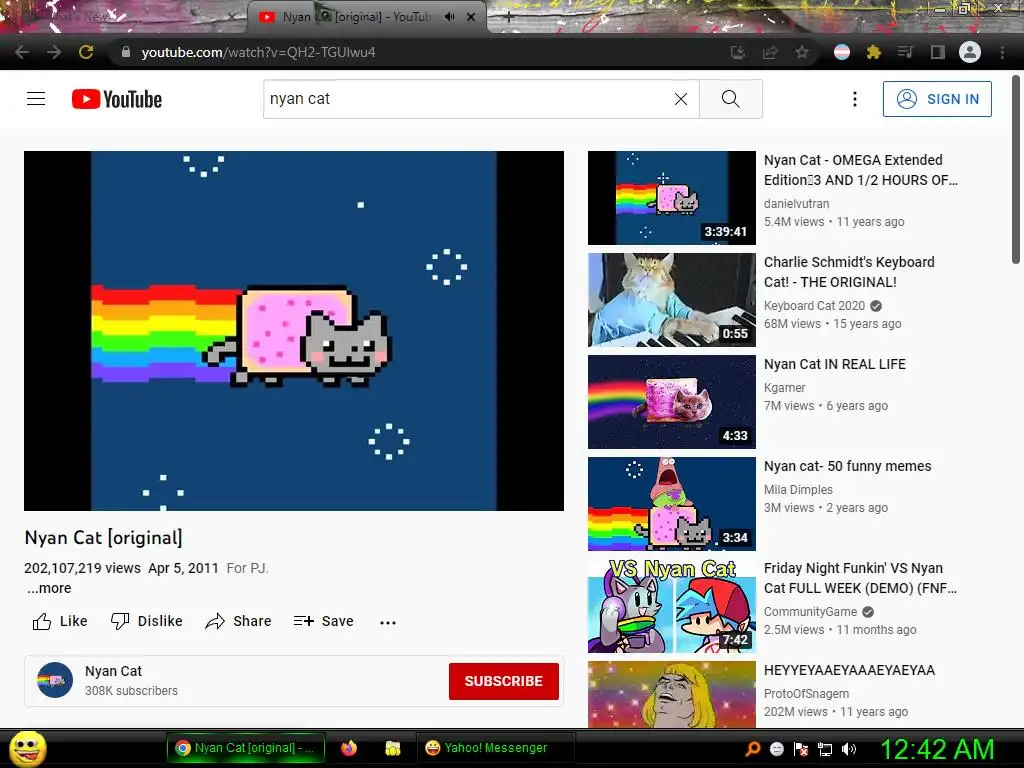Click the SIGN IN button
The width and height of the screenshot is (1024, 768).
pos(937,99)
